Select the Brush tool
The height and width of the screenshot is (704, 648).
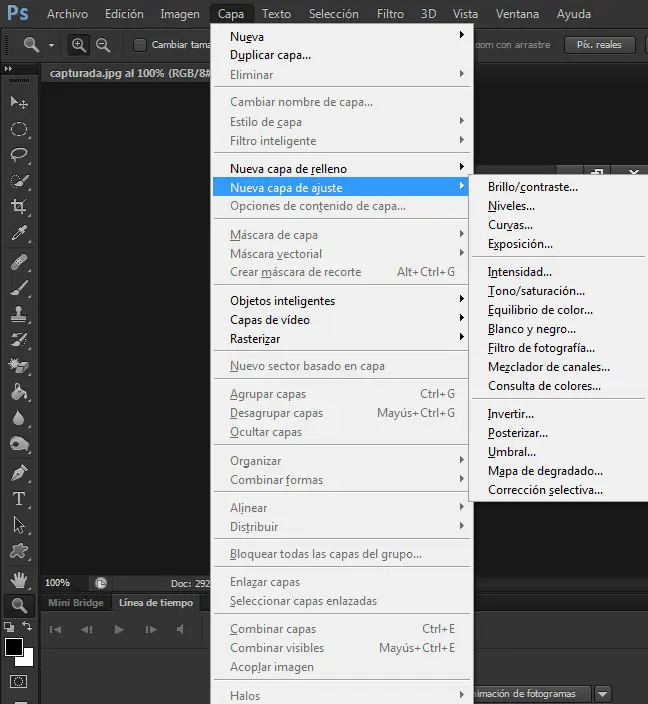(x=19, y=288)
